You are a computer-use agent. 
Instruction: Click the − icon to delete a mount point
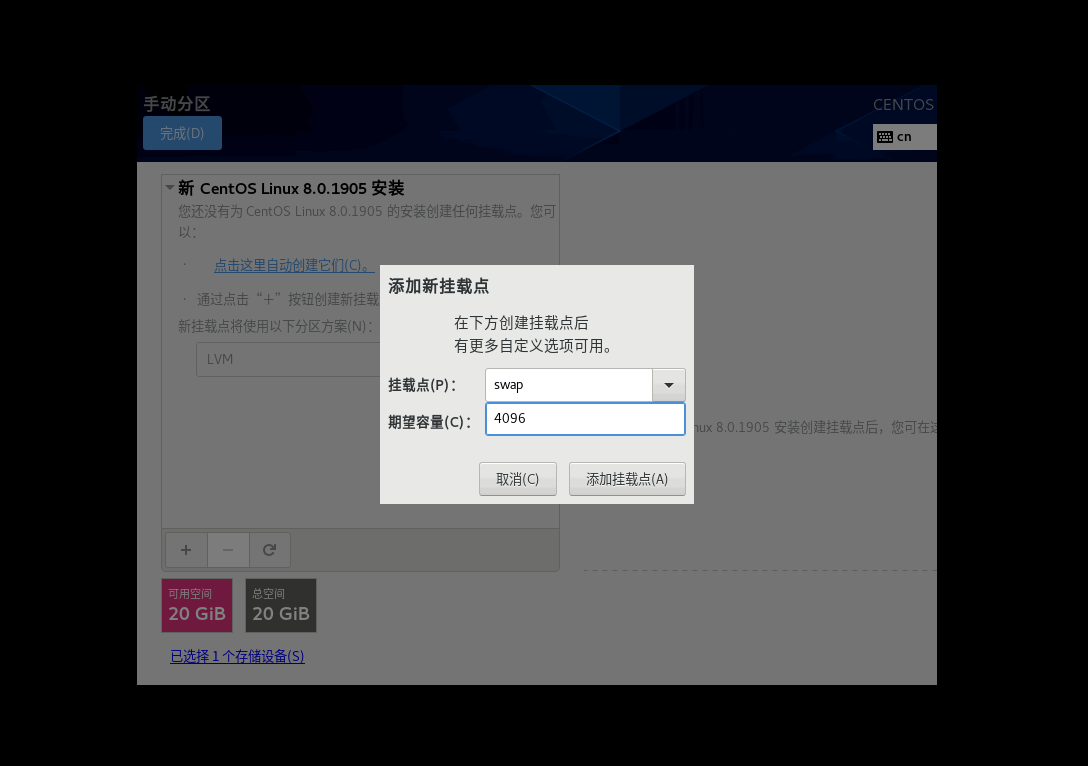(x=228, y=549)
